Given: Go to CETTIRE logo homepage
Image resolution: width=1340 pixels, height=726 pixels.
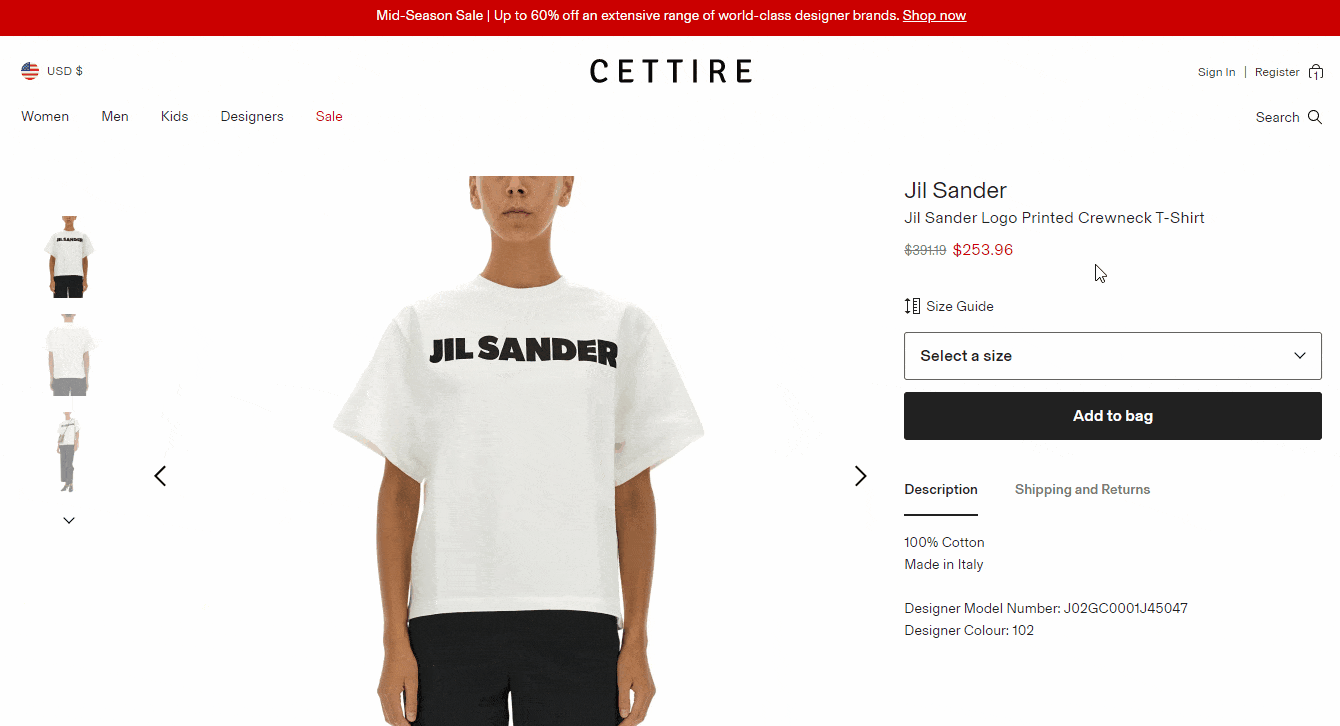Looking at the screenshot, I should point(670,71).
